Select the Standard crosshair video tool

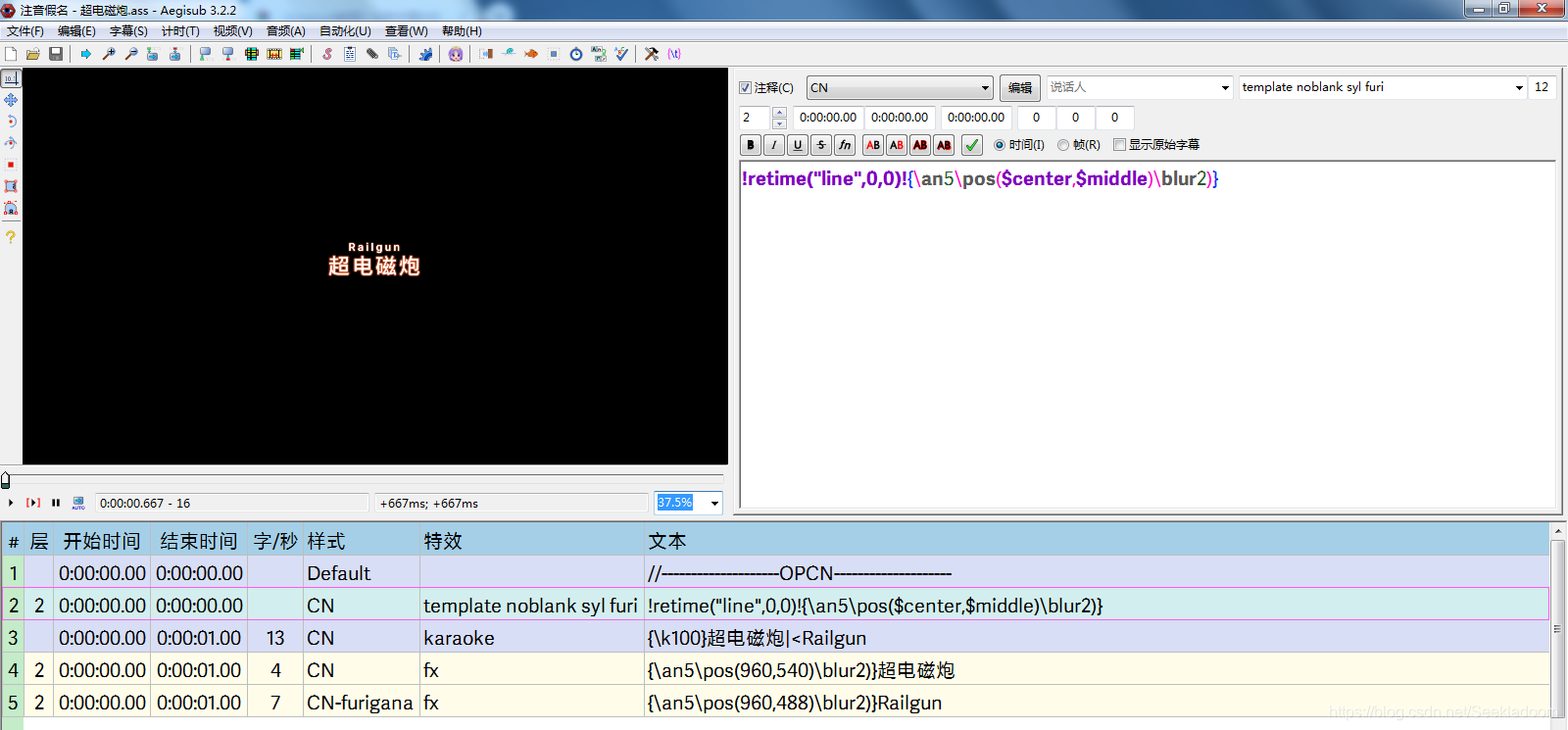(x=11, y=78)
